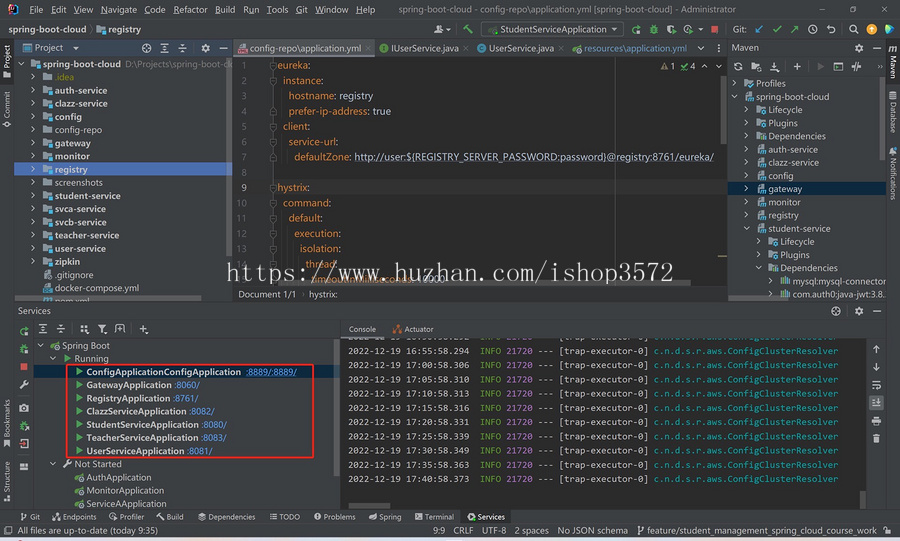Viewport: 900px width, 541px height.
Task: Add a service with the plus icon
Action: pos(143,329)
